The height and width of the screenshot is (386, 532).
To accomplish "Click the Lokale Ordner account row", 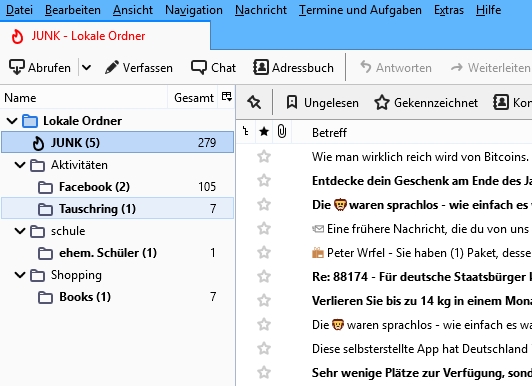I will tap(117, 120).
